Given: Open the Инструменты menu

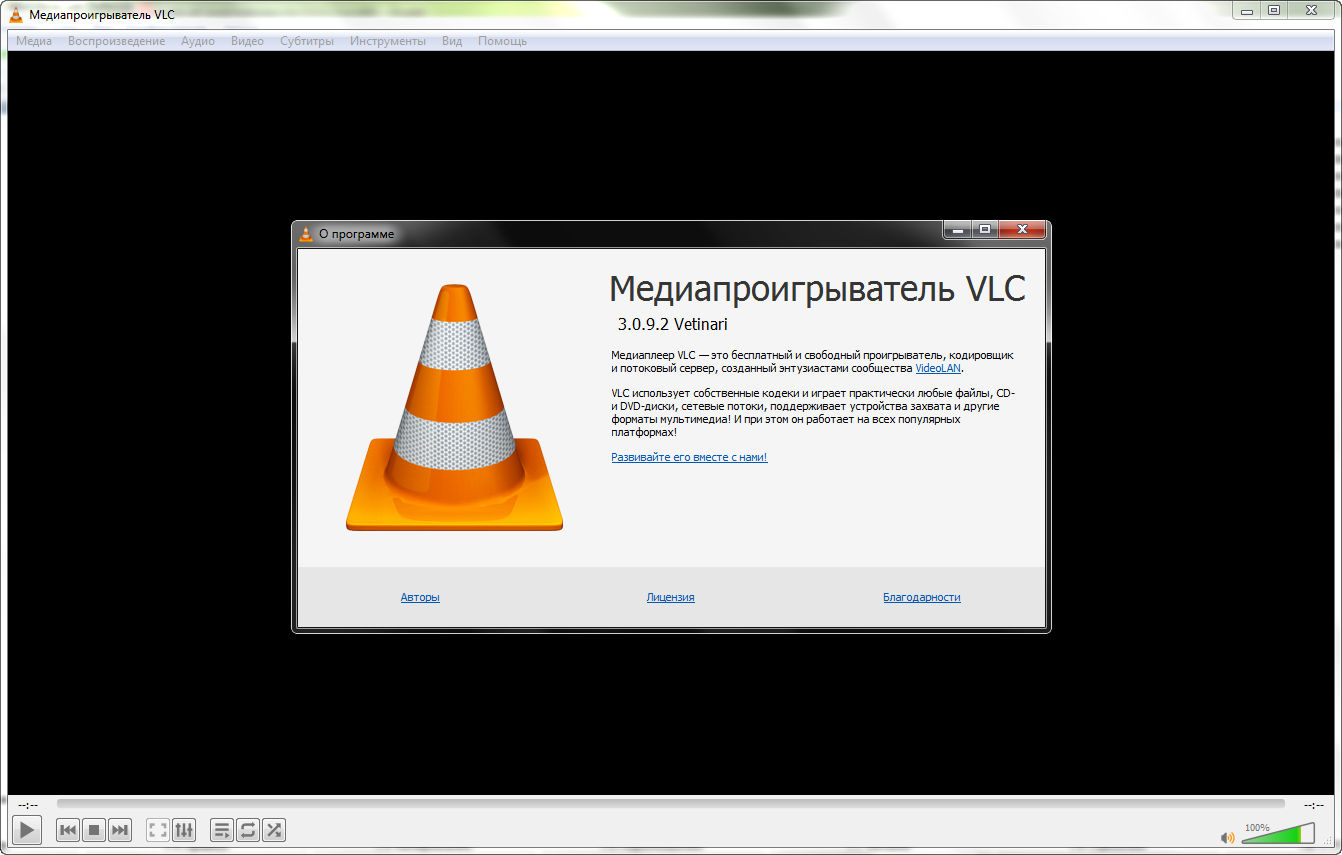Looking at the screenshot, I should click(388, 41).
